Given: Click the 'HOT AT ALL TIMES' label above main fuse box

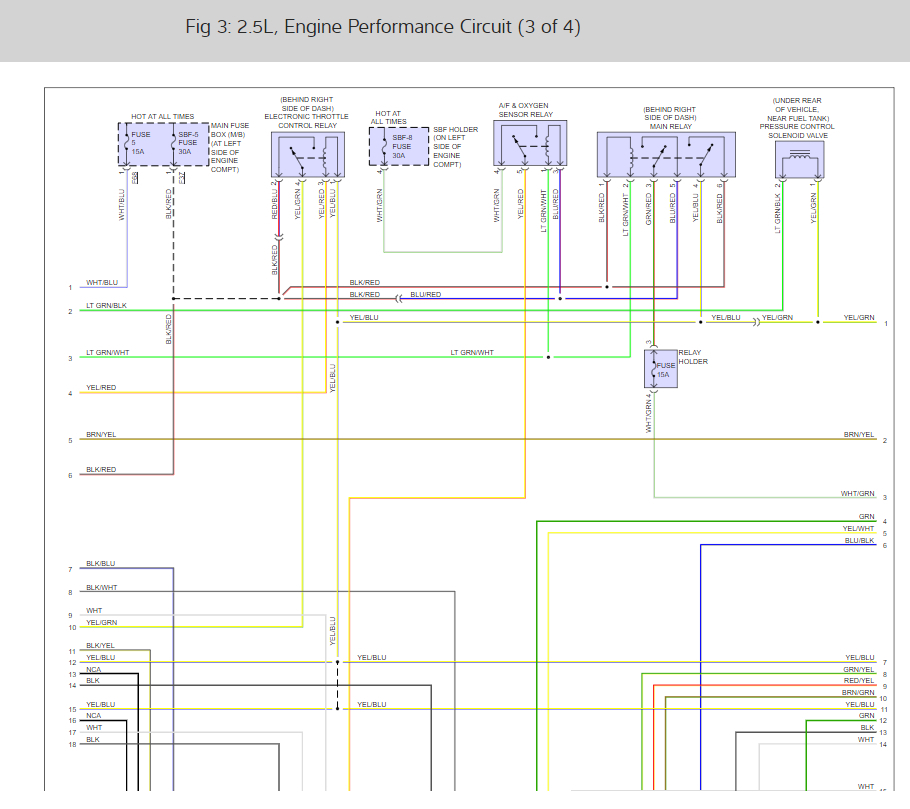Looking at the screenshot, I should [162, 117].
